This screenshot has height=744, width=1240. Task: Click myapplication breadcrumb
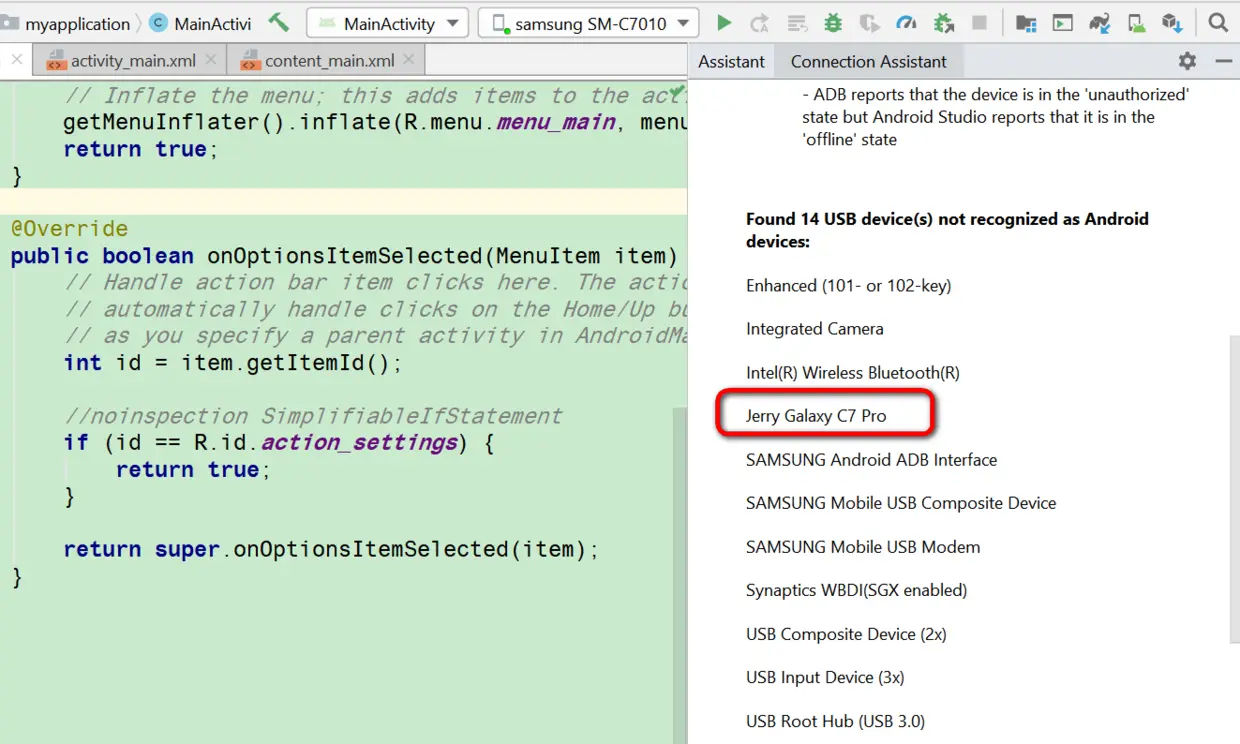pos(77,24)
